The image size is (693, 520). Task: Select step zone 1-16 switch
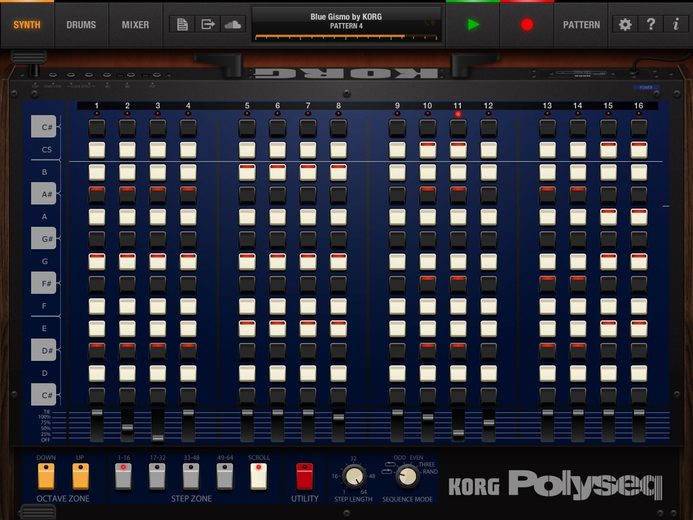123,476
